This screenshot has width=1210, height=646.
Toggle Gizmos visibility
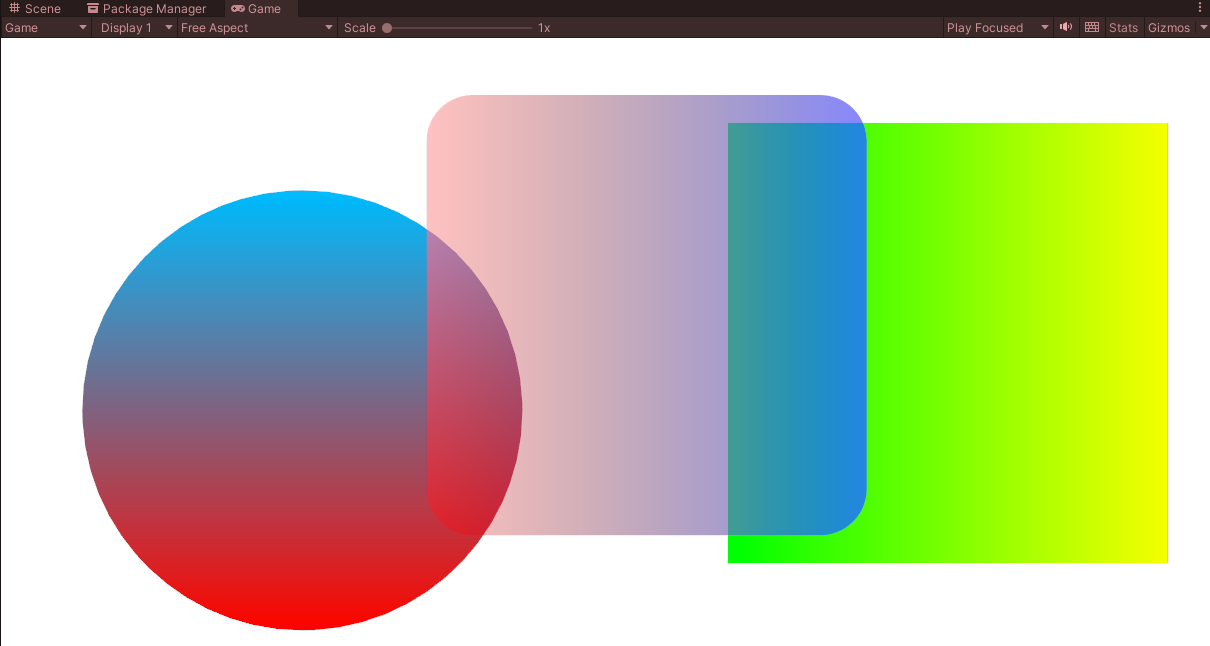(1169, 28)
